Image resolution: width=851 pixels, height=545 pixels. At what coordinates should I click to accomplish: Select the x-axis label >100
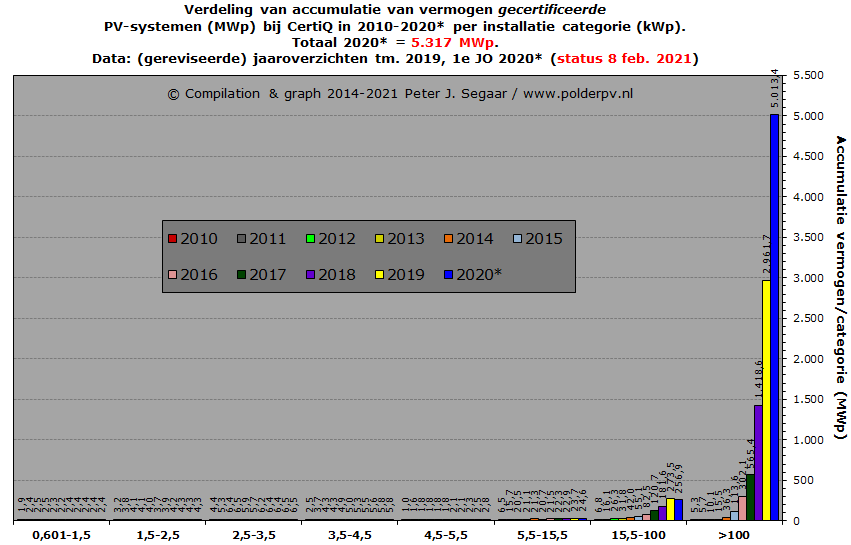(x=734, y=535)
